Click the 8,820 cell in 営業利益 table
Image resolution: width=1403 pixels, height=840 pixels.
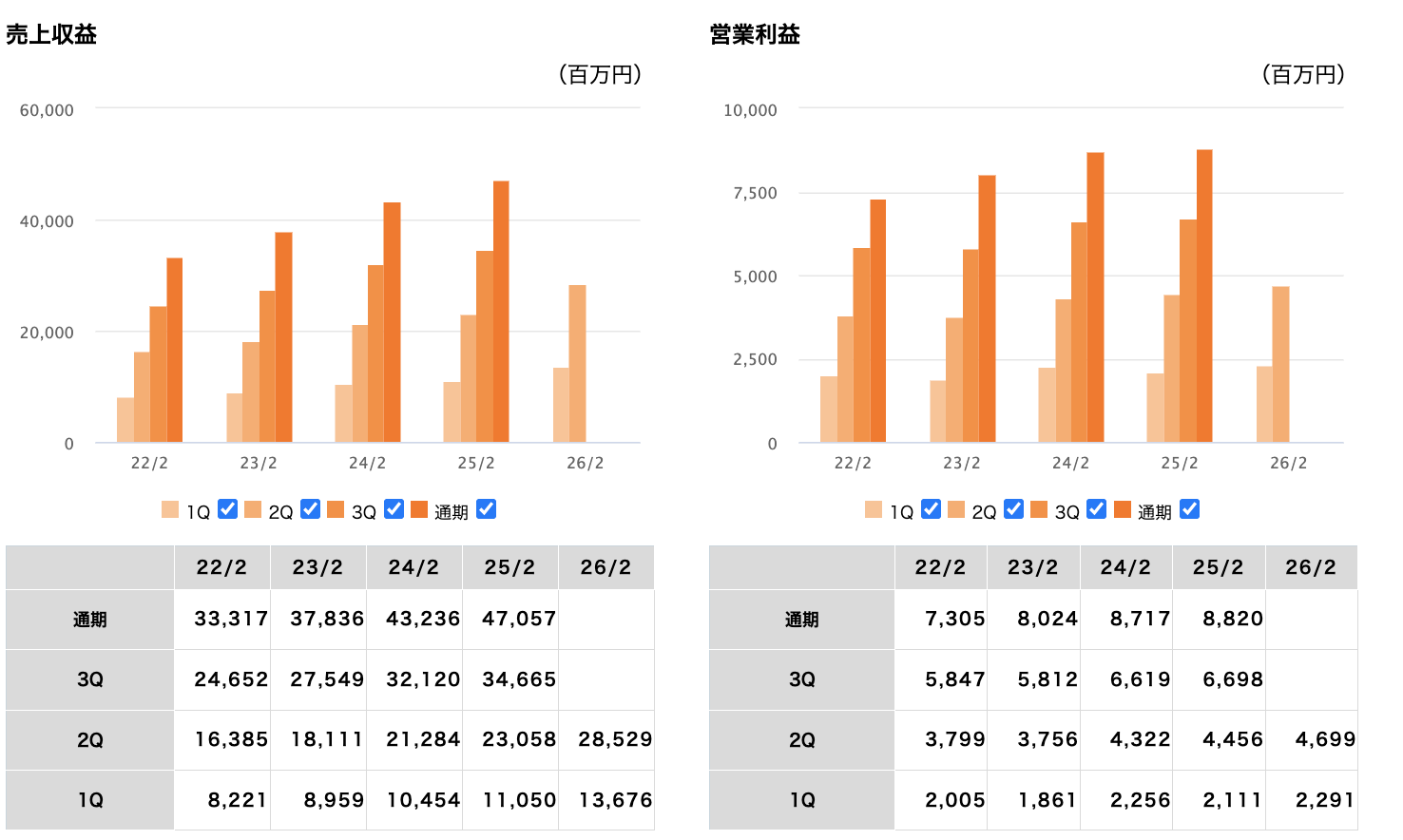1232,619
